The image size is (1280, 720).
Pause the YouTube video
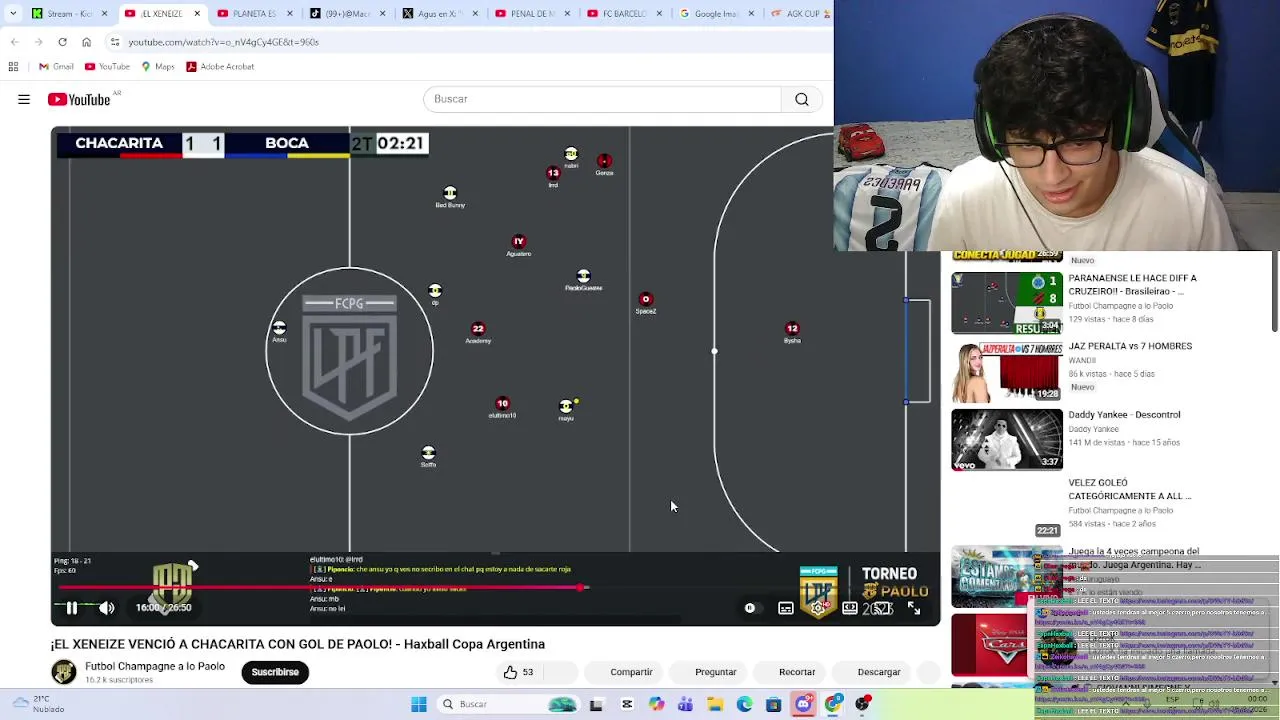(71, 608)
